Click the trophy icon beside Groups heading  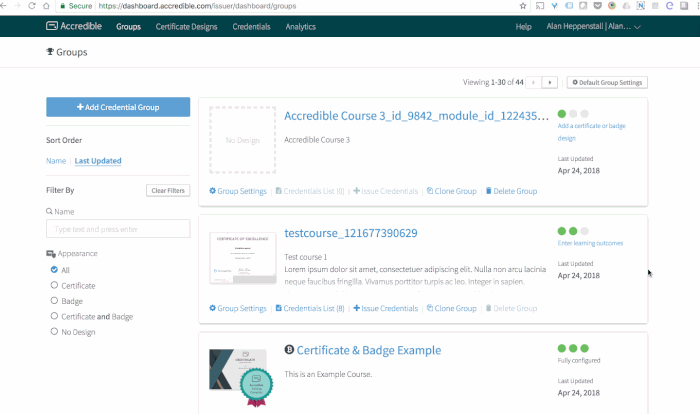click(50, 52)
